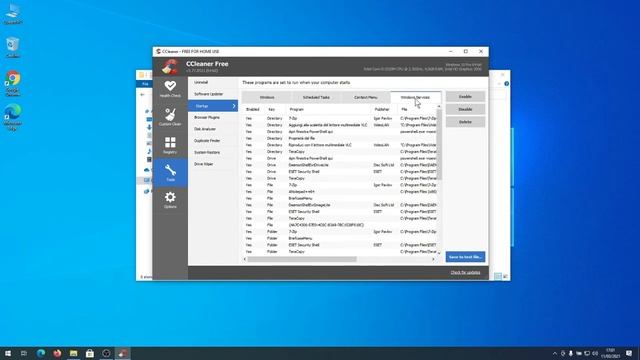Select Drive Wiper in Tools list
The width and height of the screenshot is (640, 360).
coord(213,164)
